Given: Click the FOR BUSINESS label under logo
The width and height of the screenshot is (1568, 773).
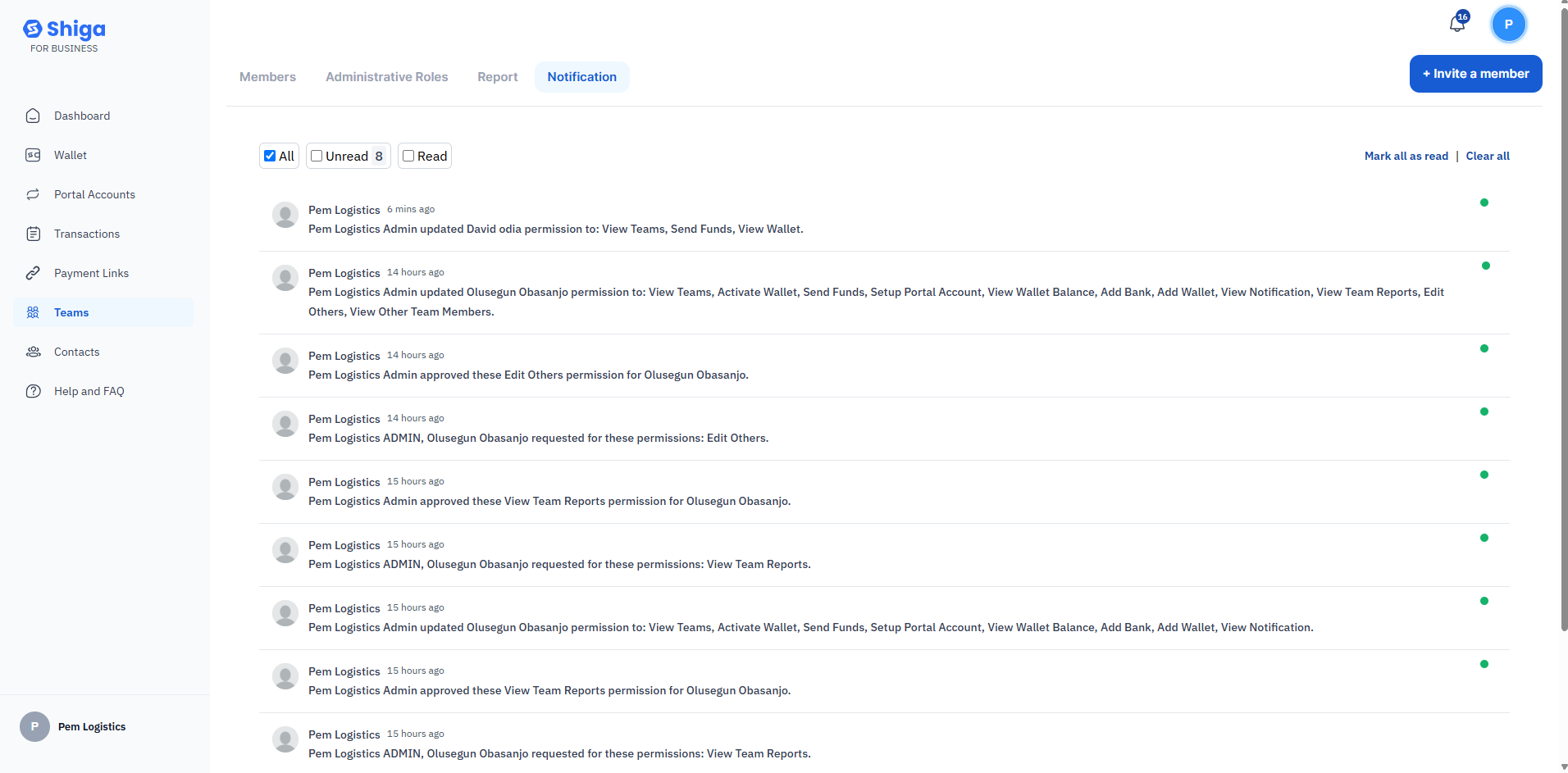Looking at the screenshot, I should 64,48.
